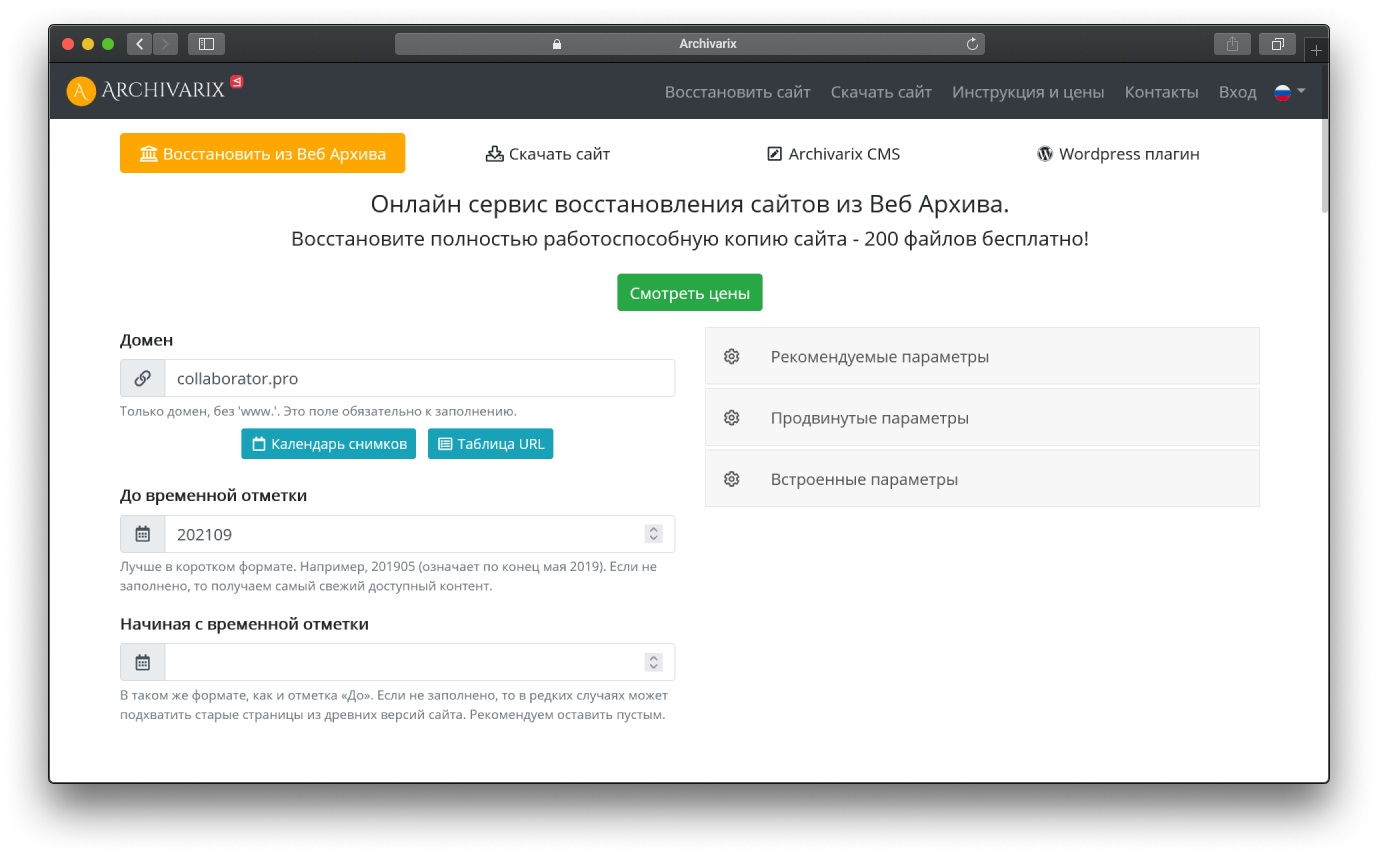Expand 'Встроенные параметры' section
Image resolution: width=1378 pixels, height=856 pixels.
[x=981, y=479]
